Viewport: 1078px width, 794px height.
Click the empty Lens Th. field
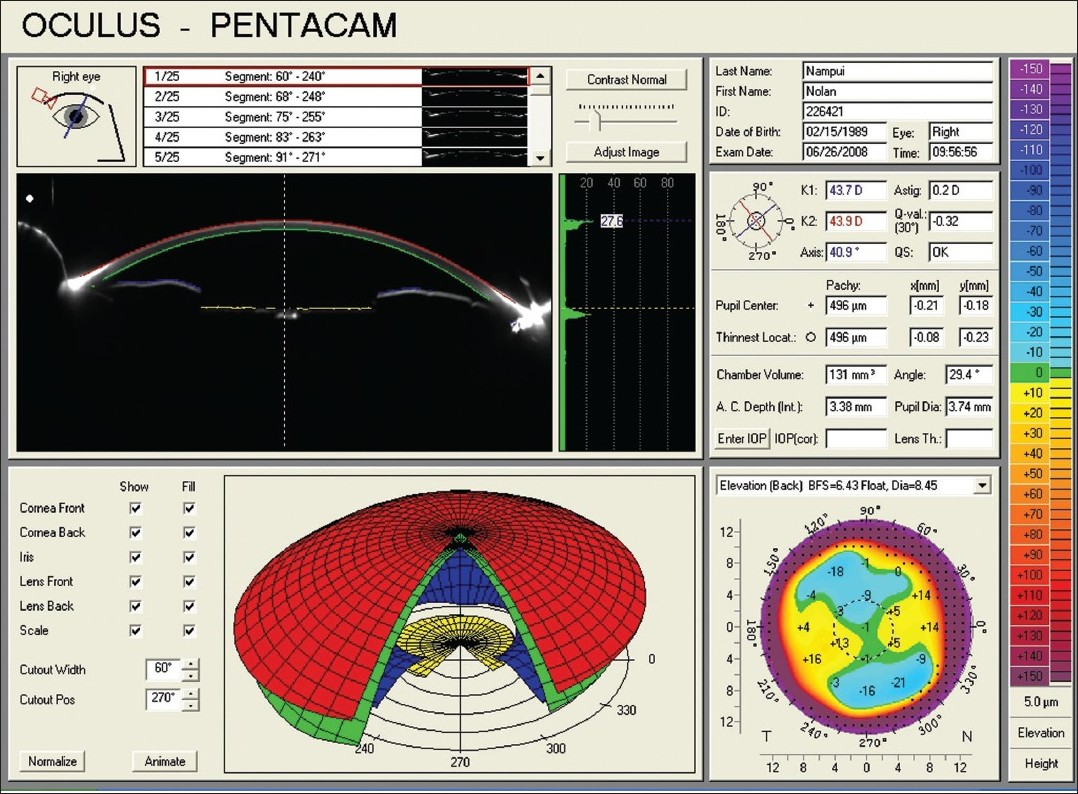pos(969,439)
